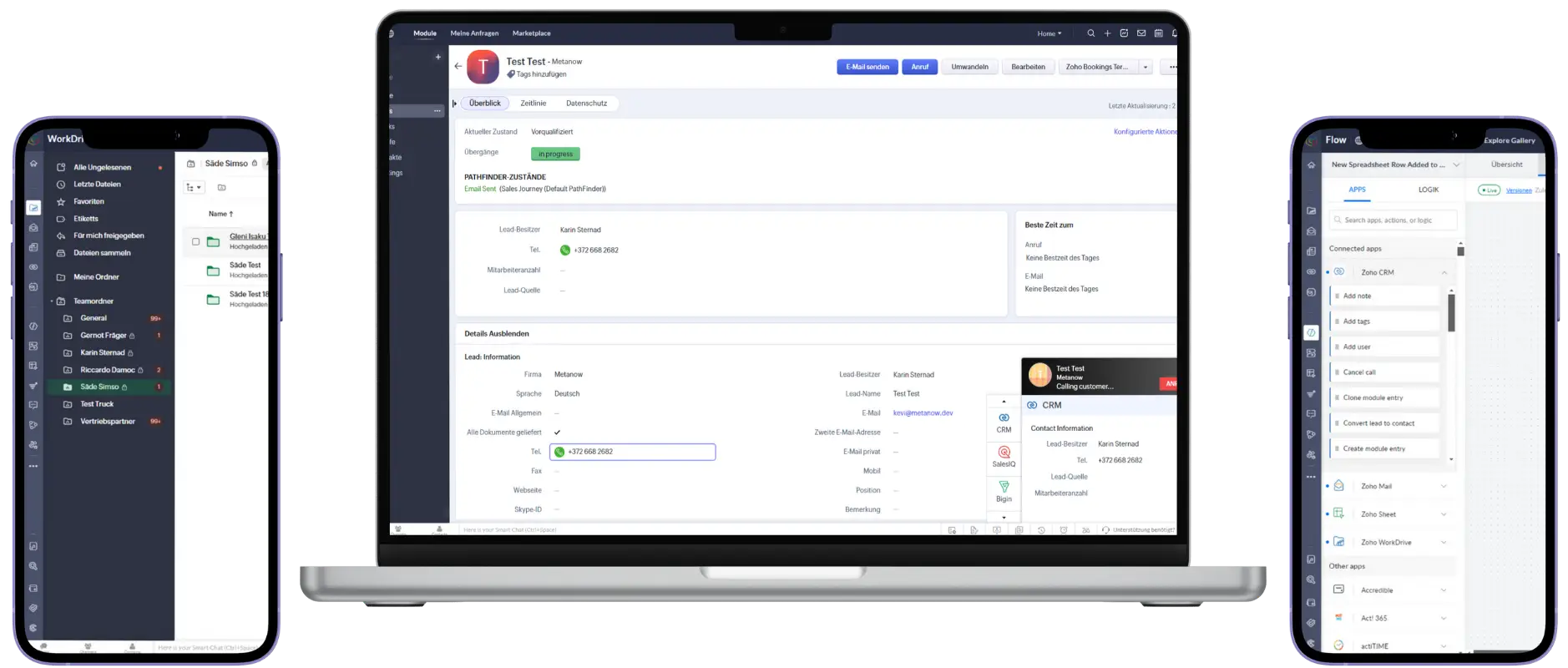This screenshot has width=1568, height=668.
Task: Open the Home dropdown in CRM header
Action: [x=1050, y=33]
